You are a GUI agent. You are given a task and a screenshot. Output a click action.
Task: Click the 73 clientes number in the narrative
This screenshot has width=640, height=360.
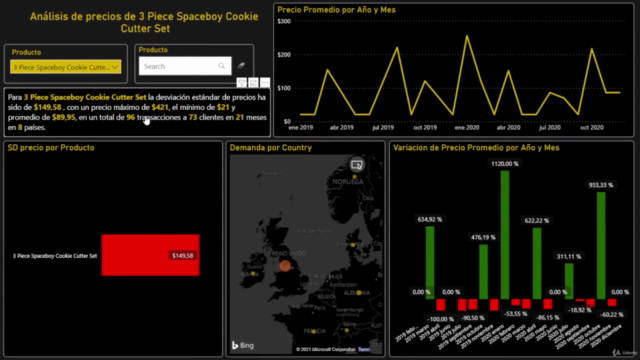pyautogui.click(x=193, y=118)
